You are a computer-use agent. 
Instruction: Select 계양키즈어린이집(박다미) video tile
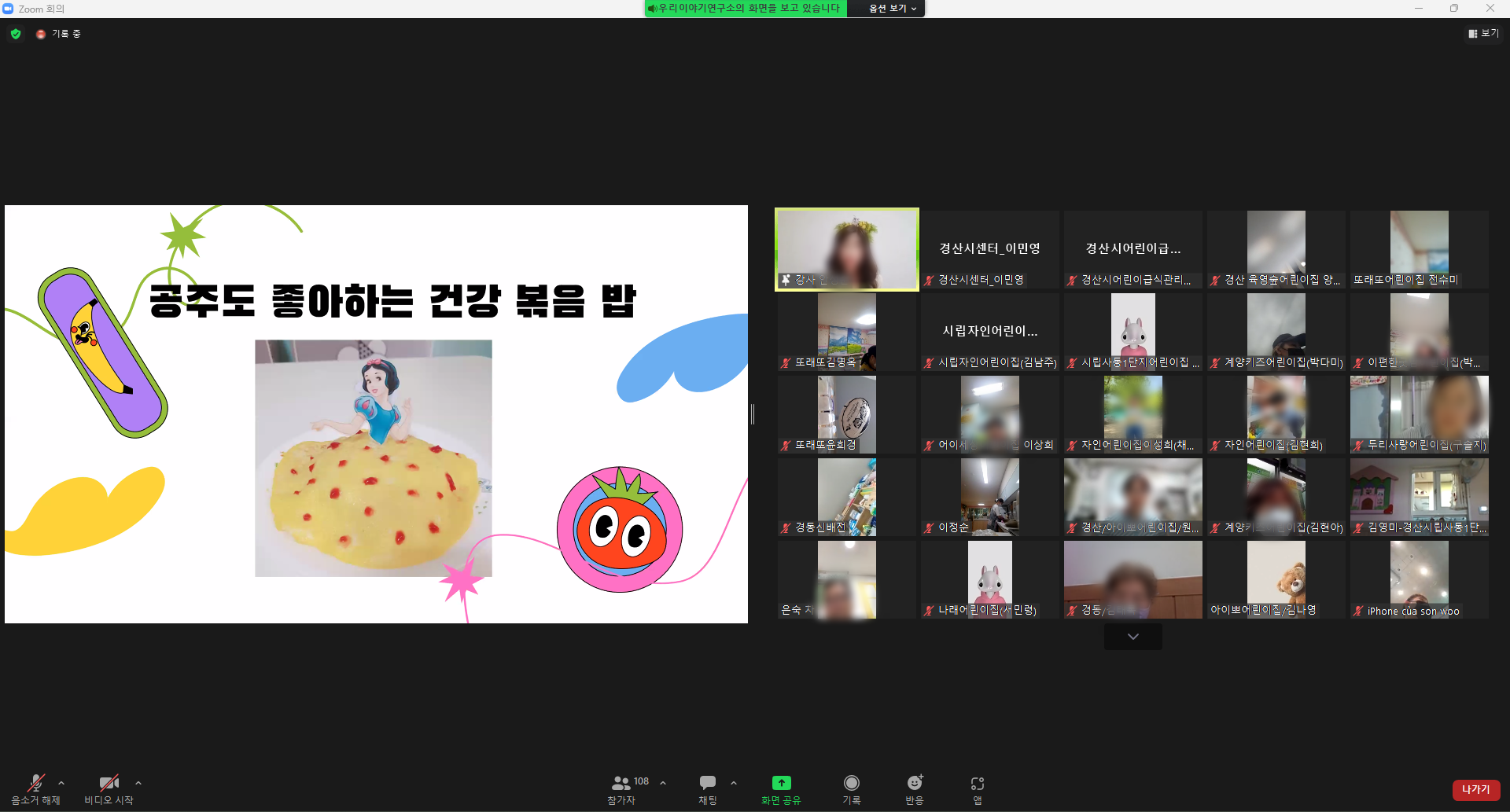point(1276,332)
